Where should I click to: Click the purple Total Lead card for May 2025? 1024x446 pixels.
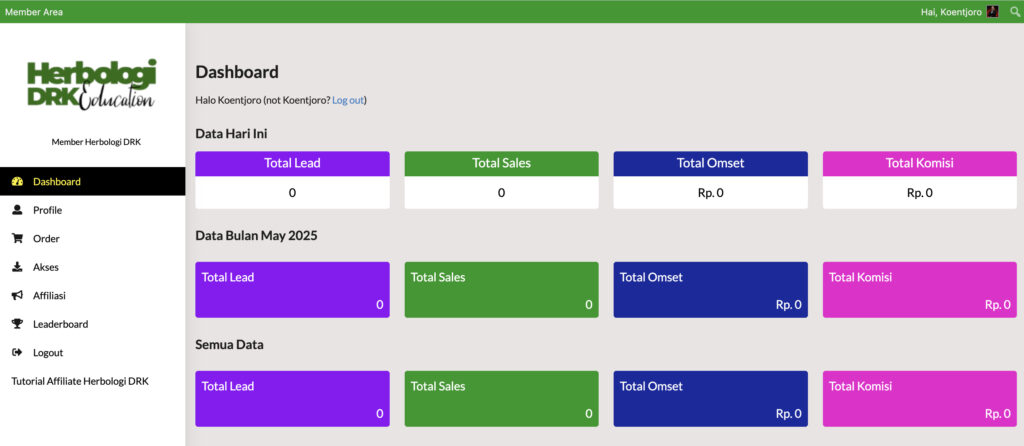293,290
